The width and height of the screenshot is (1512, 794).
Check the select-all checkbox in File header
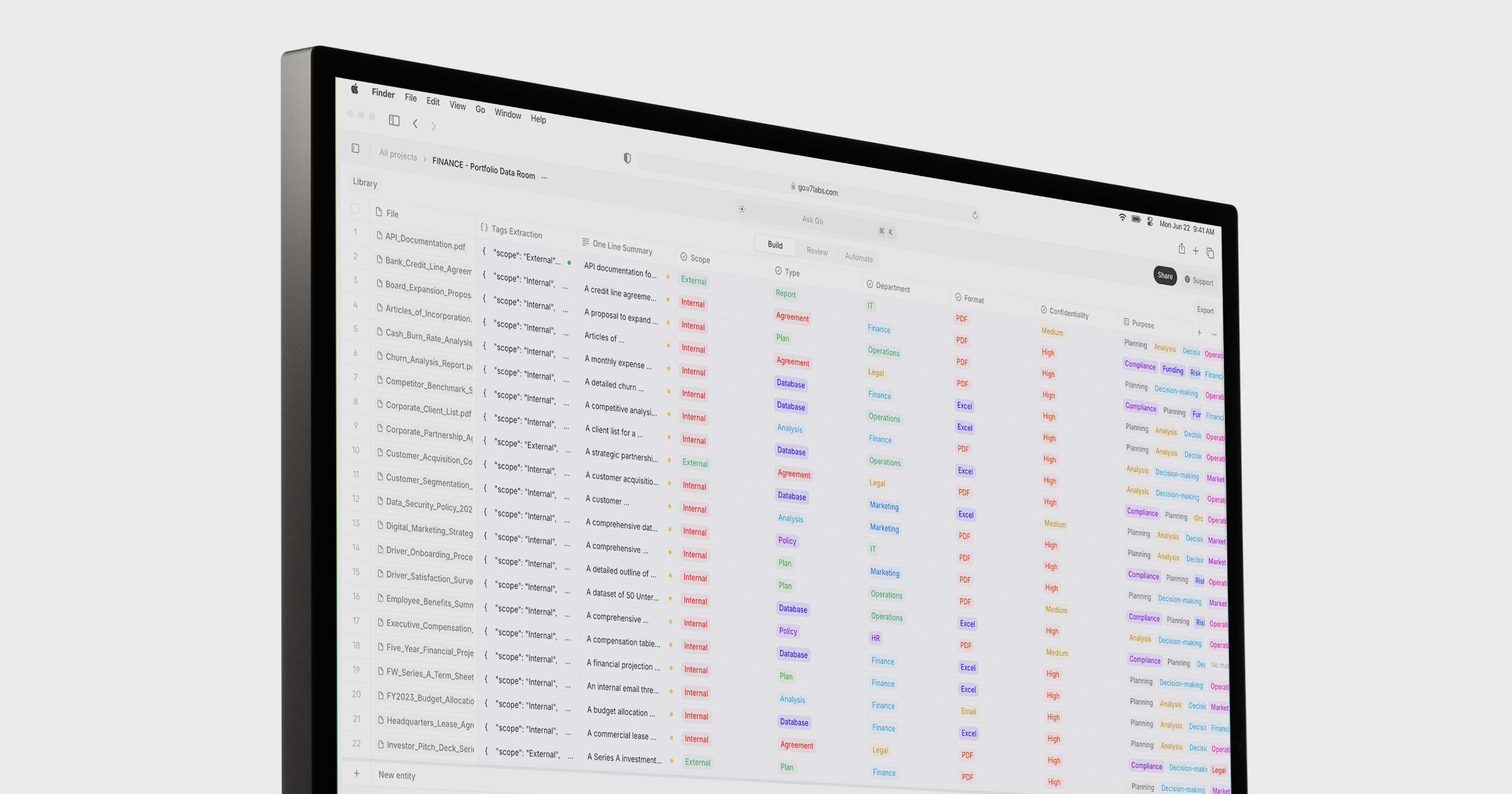(x=355, y=208)
